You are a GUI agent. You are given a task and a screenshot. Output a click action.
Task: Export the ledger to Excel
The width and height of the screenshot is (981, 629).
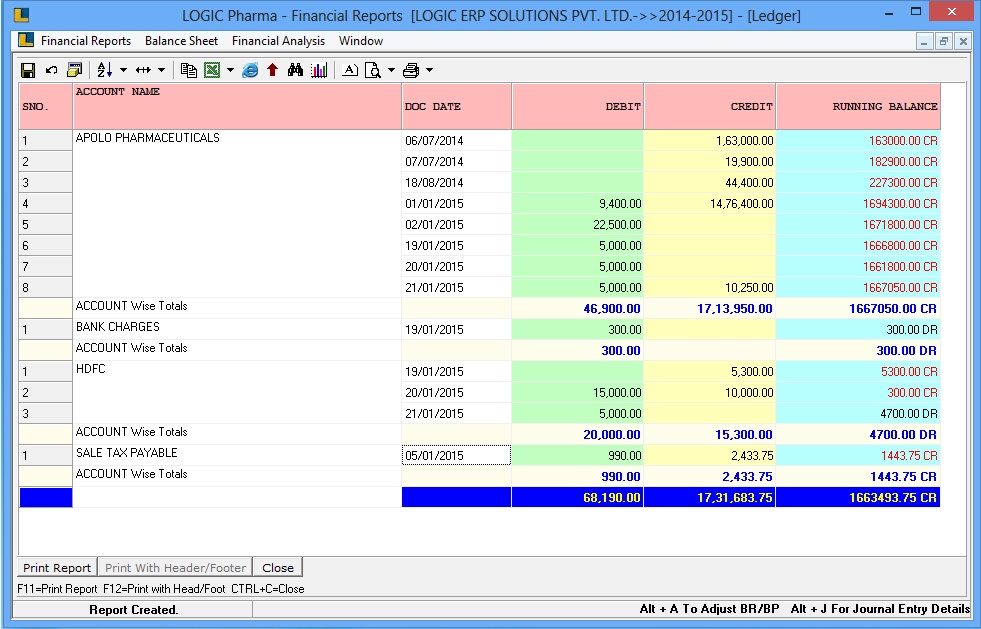pyautogui.click(x=212, y=70)
